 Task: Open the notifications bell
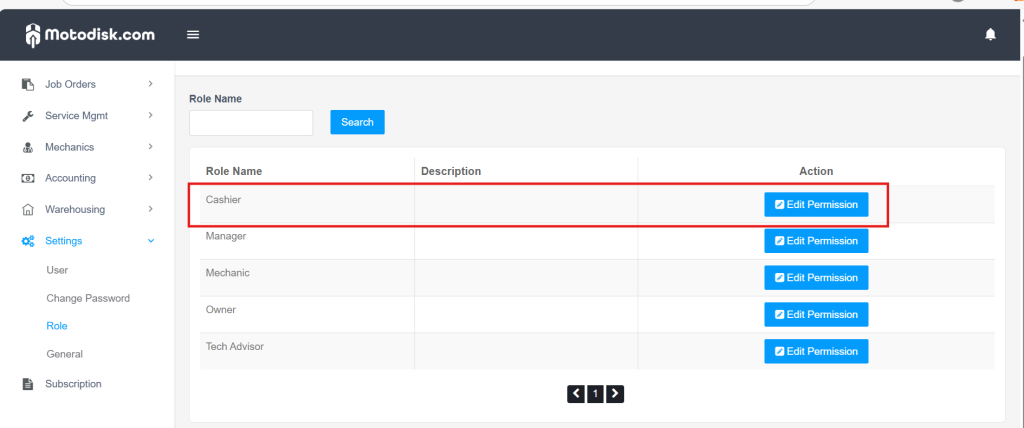pyautogui.click(x=990, y=35)
